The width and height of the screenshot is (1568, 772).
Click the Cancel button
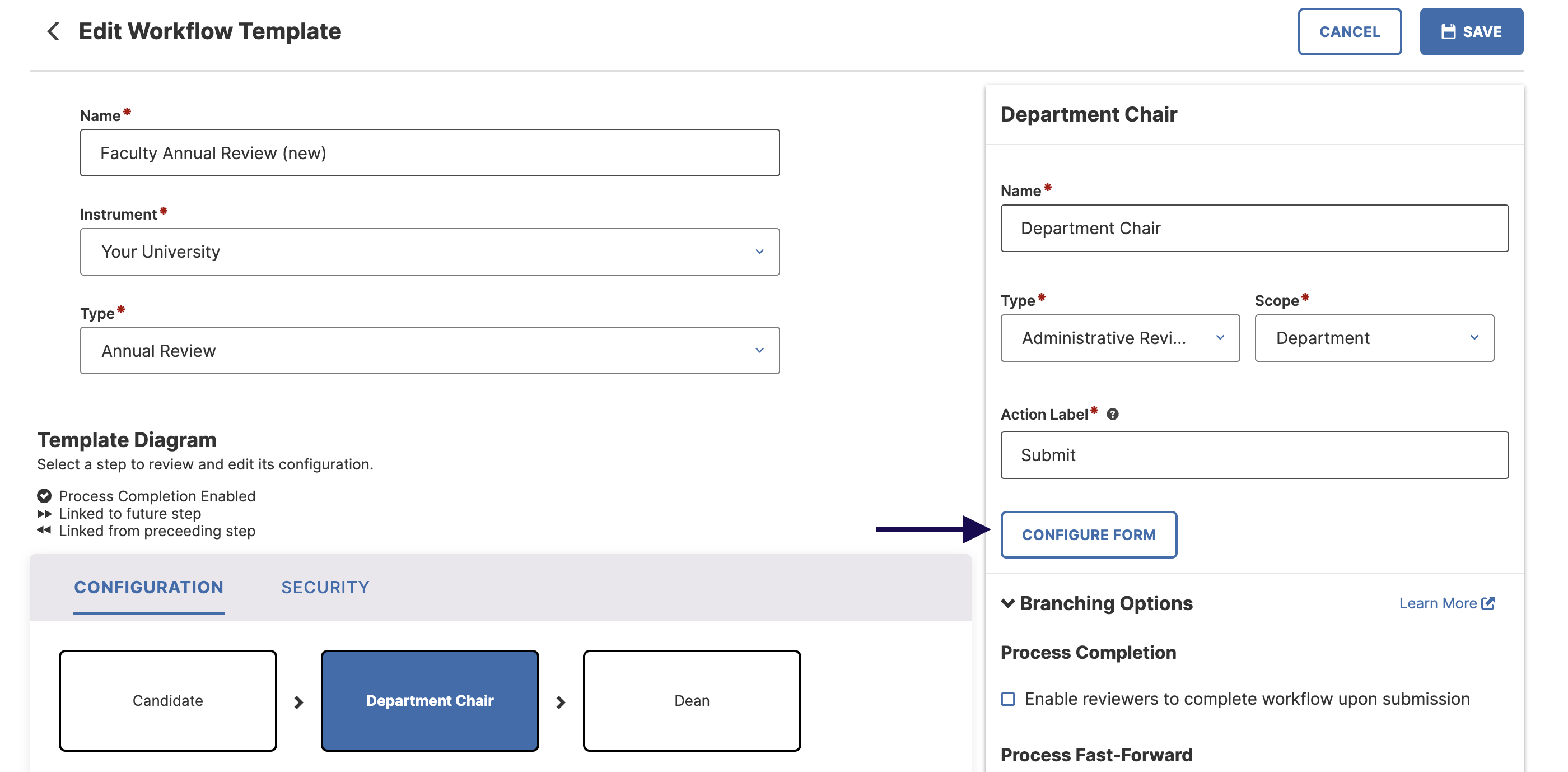pos(1350,32)
